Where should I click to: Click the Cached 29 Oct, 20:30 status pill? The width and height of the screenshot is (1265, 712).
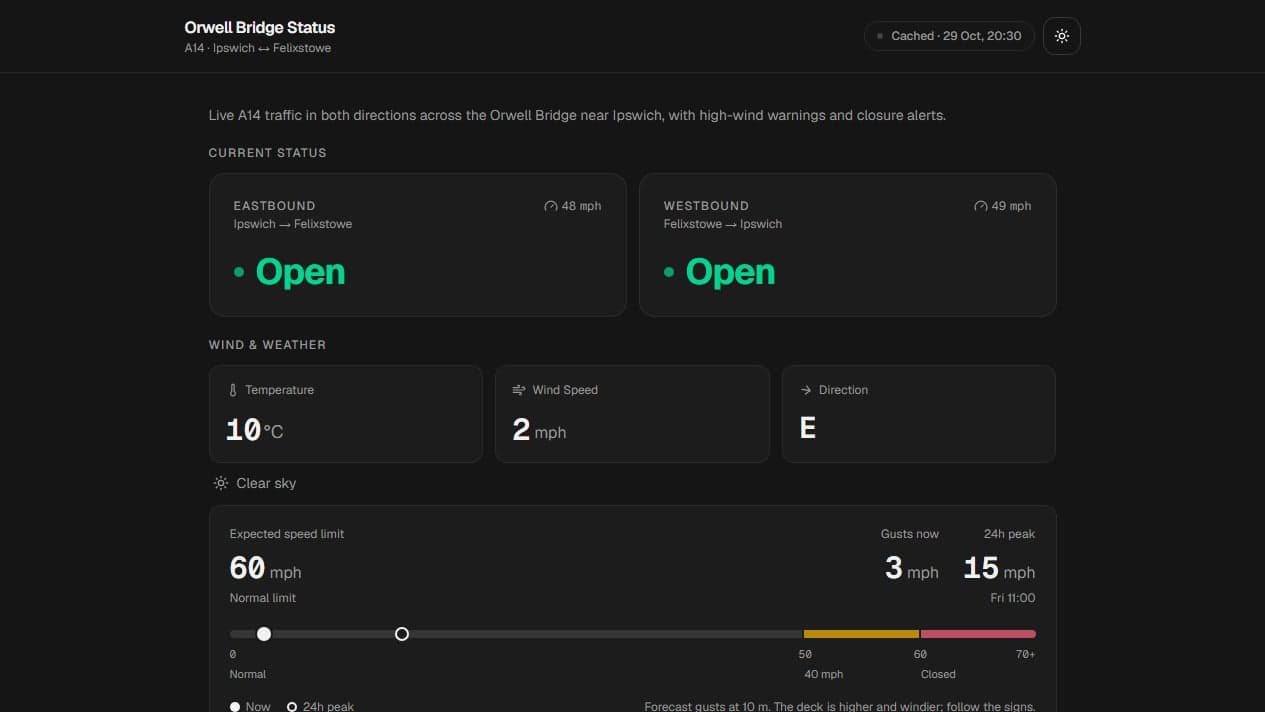point(949,36)
